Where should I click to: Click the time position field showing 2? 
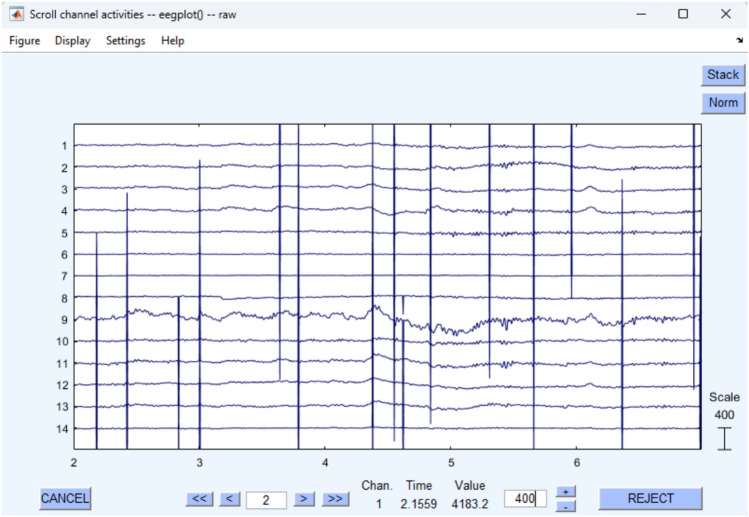(x=266, y=500)
